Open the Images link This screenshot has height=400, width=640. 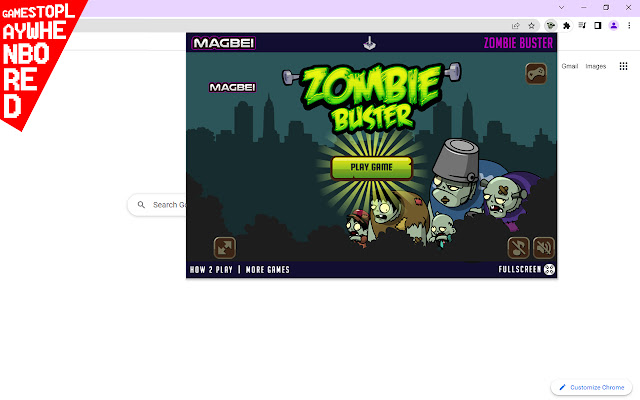tap(596, 66)
